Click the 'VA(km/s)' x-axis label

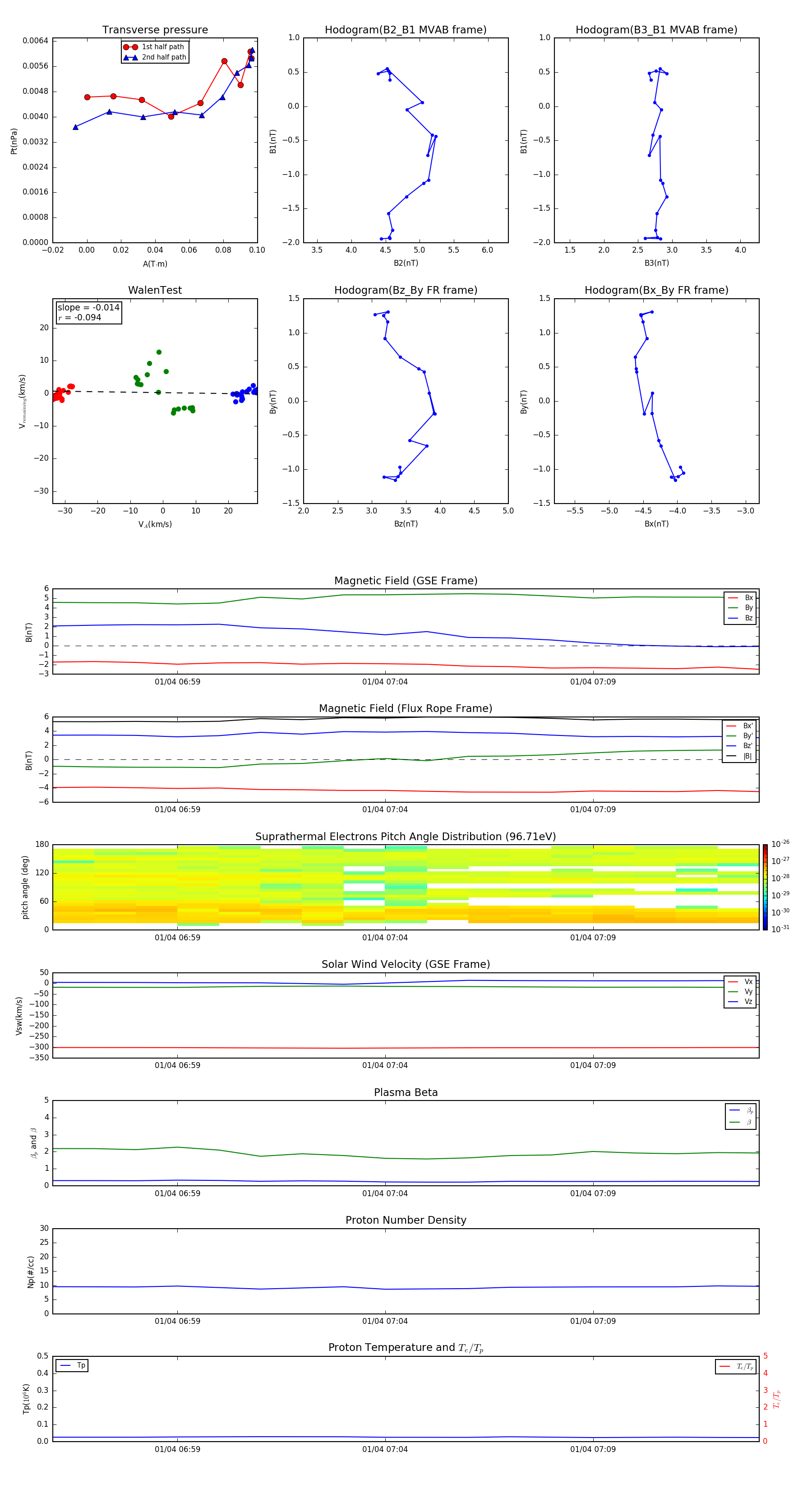tap(155, 524)
